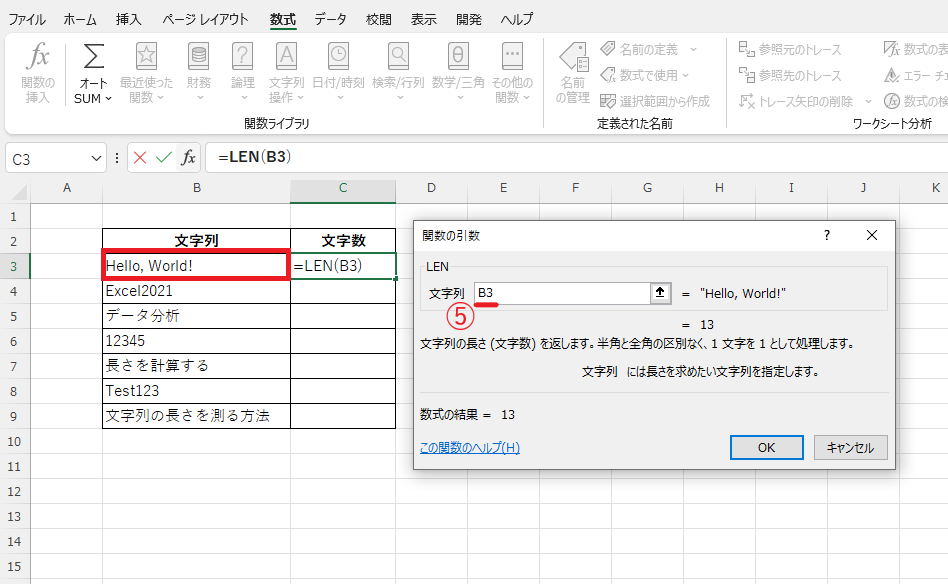Click the Cancel (キャンセル) button
948x584 pixels.
click(x=851, y=447)
